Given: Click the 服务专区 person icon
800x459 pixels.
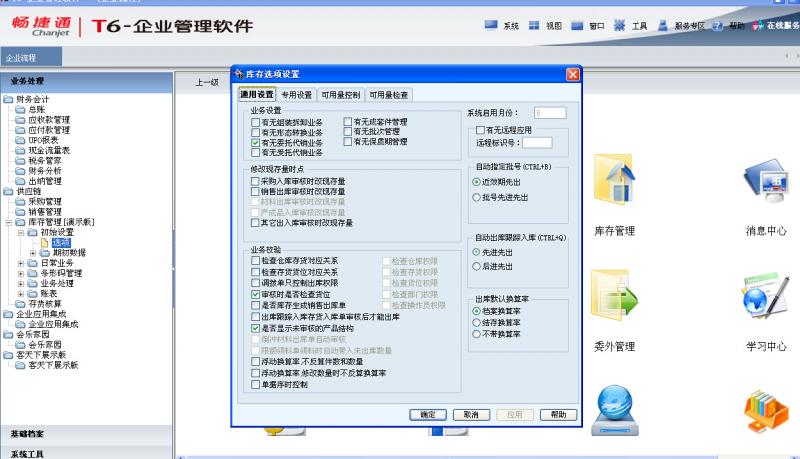Looking at the screenshot, I should 663,25.
